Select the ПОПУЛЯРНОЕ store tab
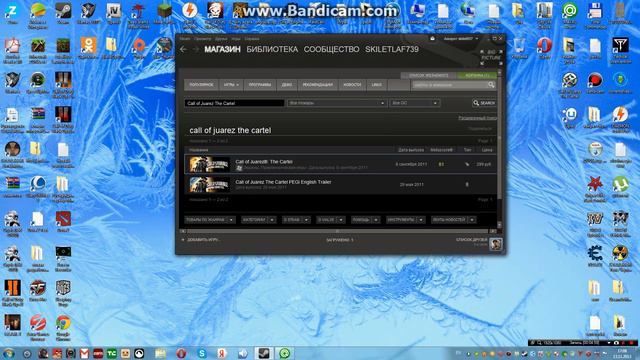Image resolution: width=640 pixels, height=360 pixels. (x=201, y=85)
